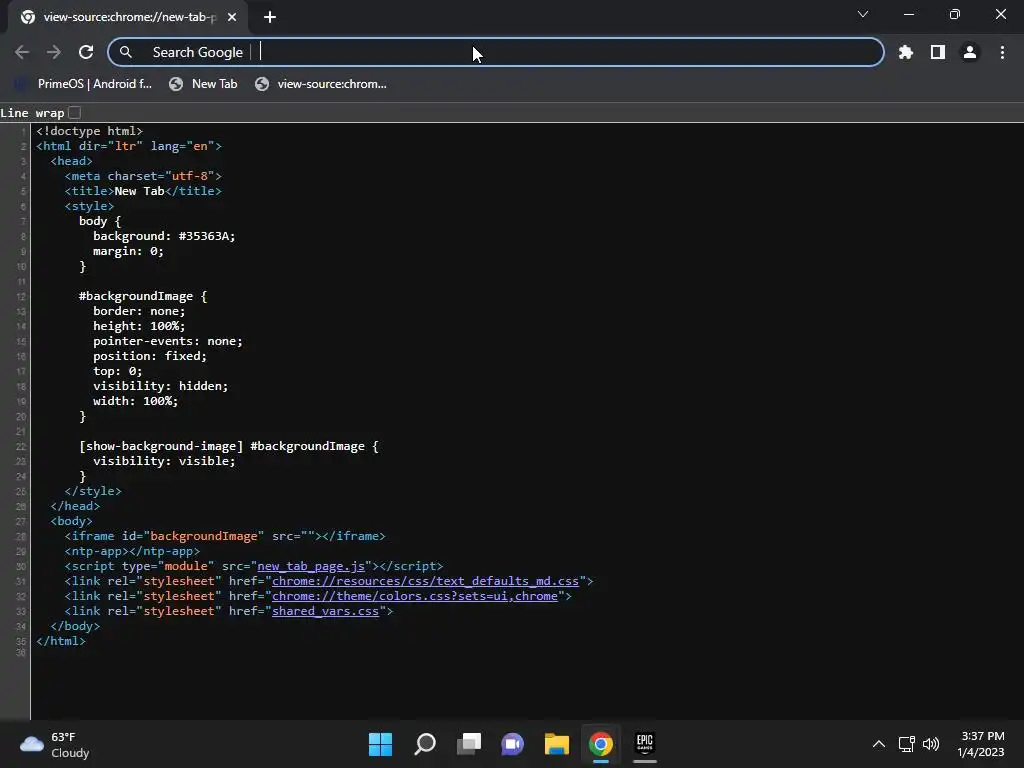This screenshot has width=1024, height=768.
Task: Open the shared_vars.css link
Action: click(325, 611)
